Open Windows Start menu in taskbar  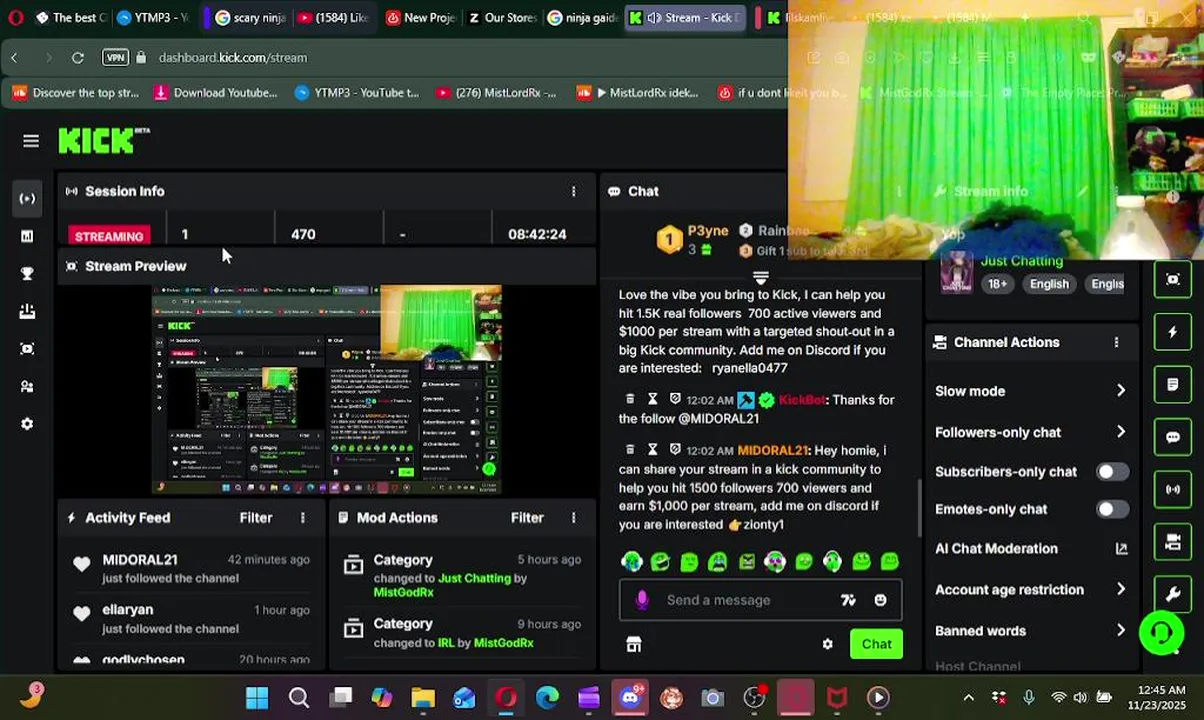tap(257, 698)
